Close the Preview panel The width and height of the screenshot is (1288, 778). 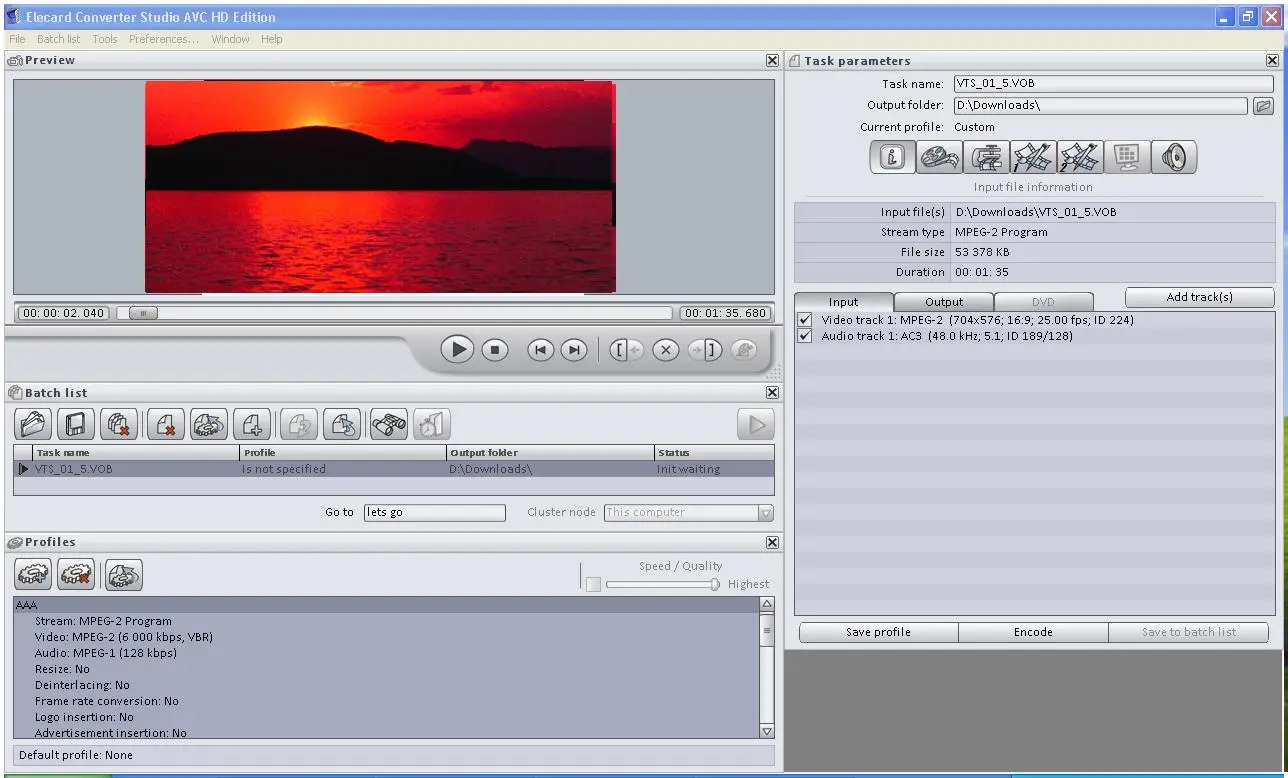tap(772, 60)
